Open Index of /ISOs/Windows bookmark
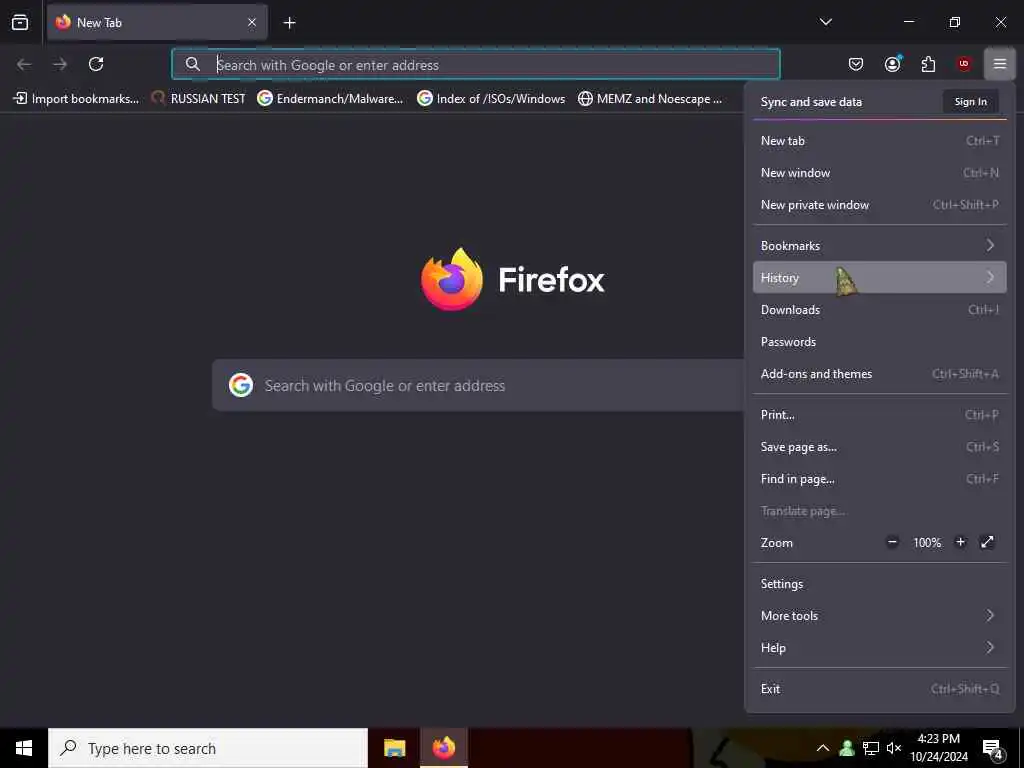 (x=491, y=99)
